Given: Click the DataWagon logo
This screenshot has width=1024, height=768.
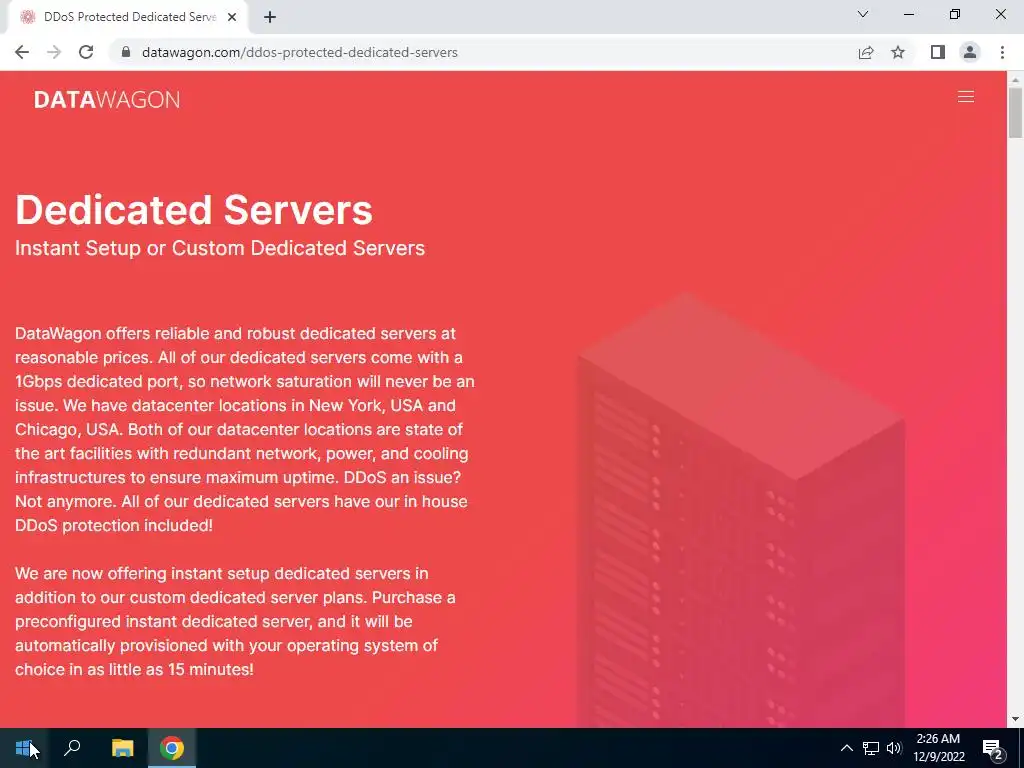Looking at the screenshot, I should point(106,99).
